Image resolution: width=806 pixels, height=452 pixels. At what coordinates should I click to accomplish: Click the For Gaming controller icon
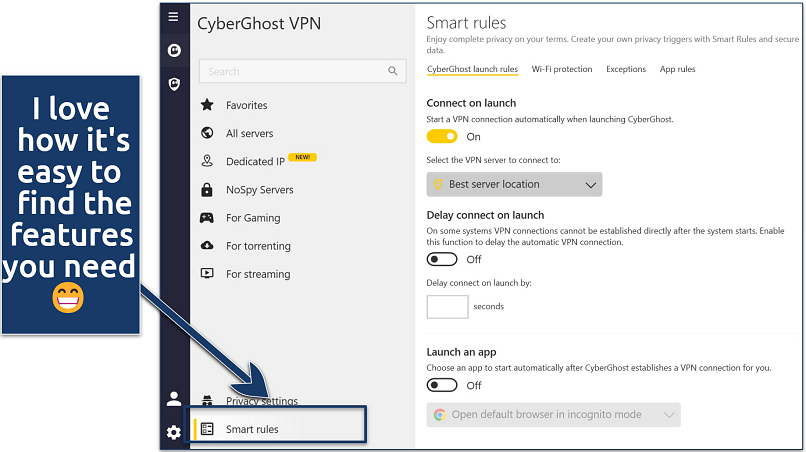click(207, 218)
